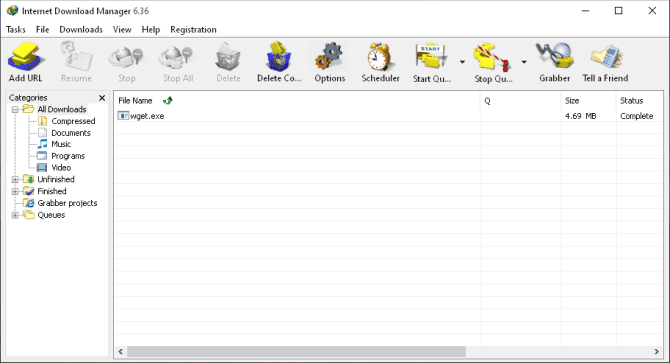Open the Help menu

pyautogui.click(x=150, y=29)
